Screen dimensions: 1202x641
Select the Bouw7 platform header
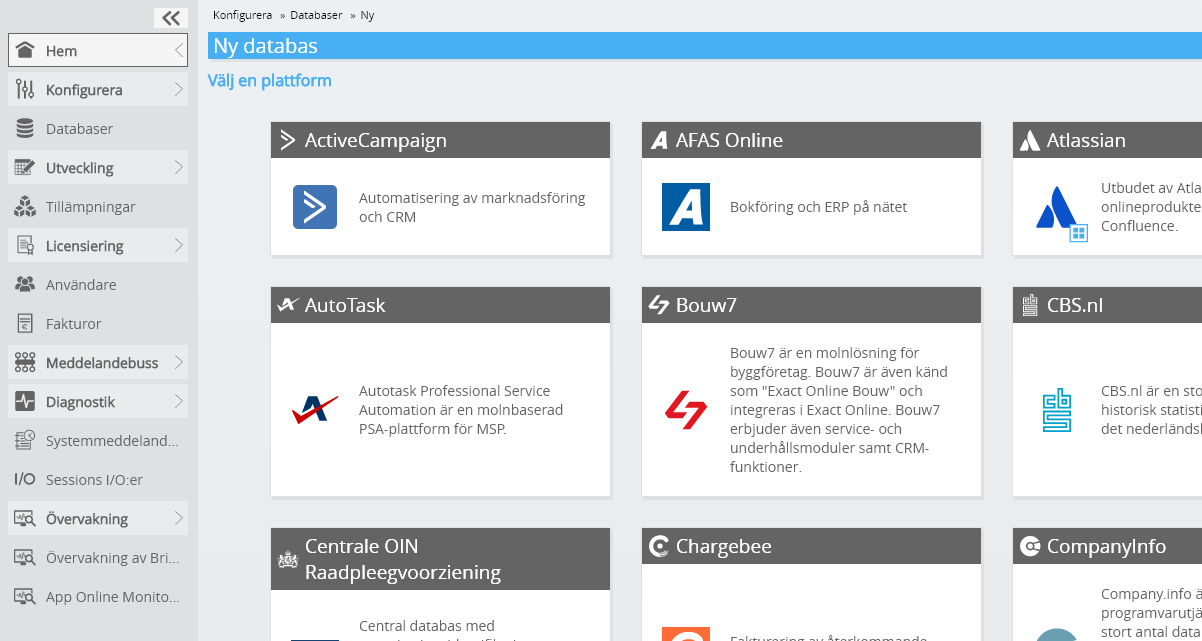(x=811, y=305)
